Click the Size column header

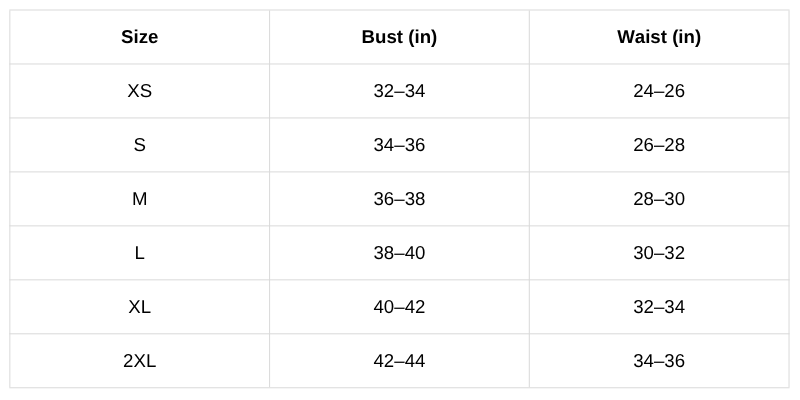coord(140,38)
